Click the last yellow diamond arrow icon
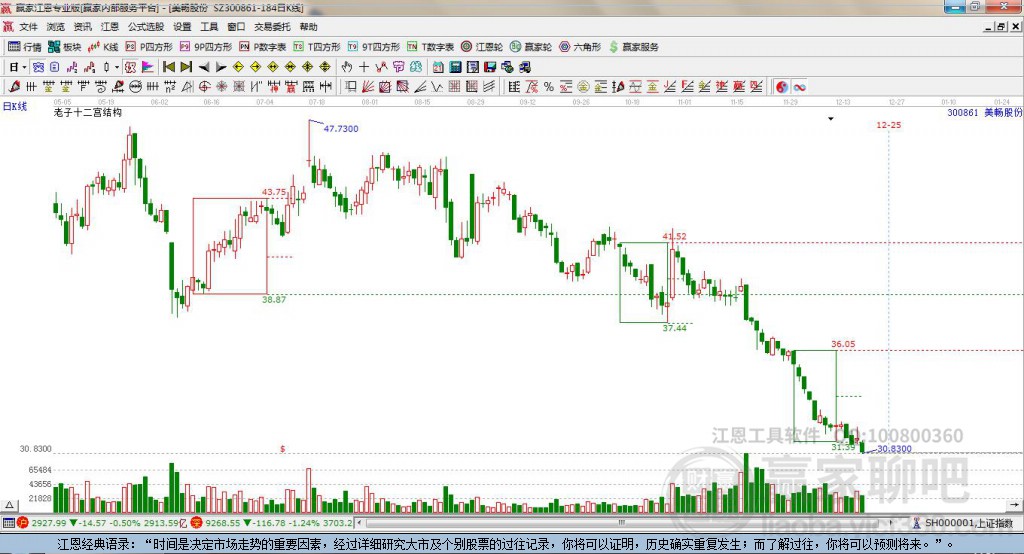Viewport: 1024px width, 554px height. (325, 67)
